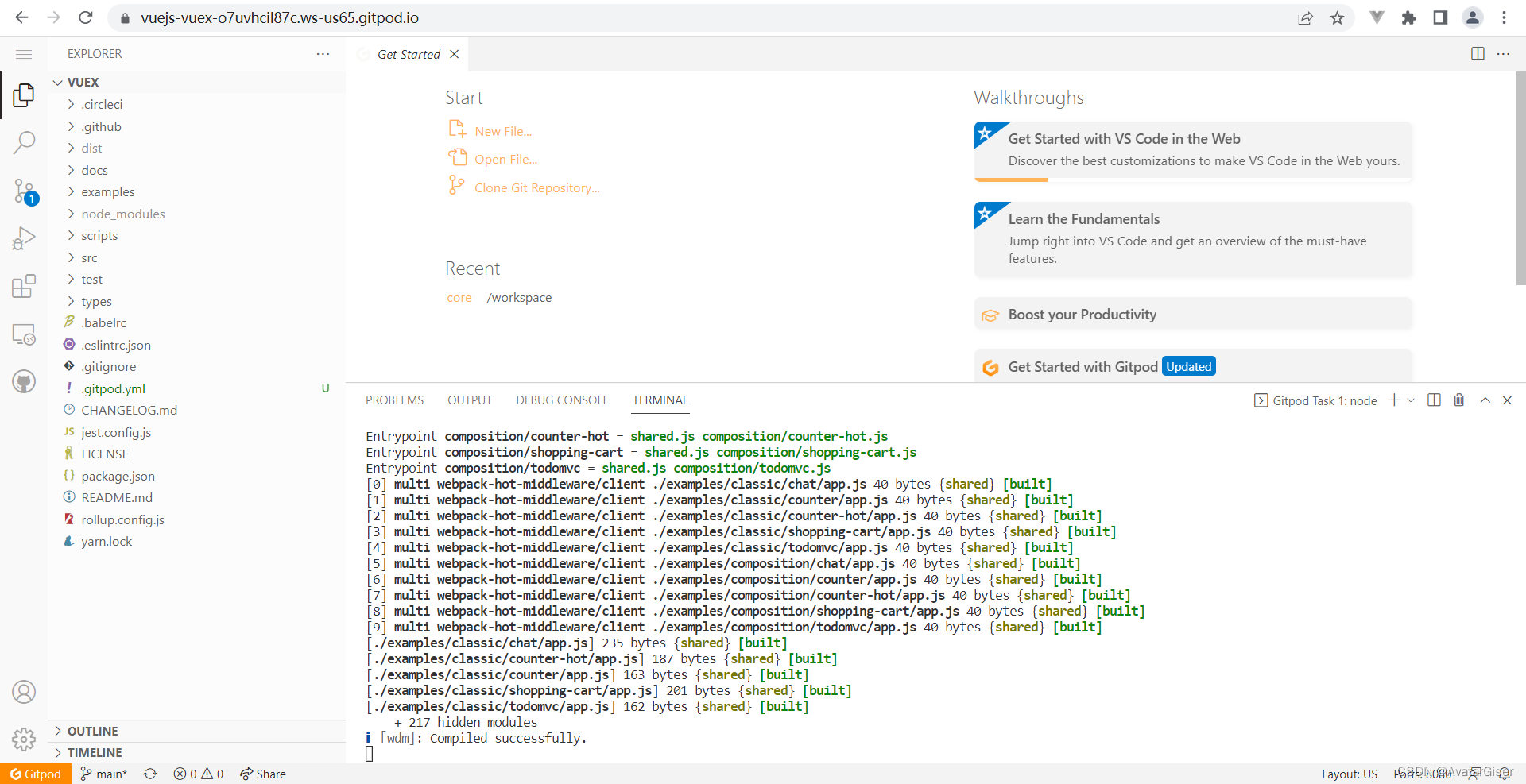Open Boost your Productivity walkthrough
This screenshot has width=1526, height=784.
pyautogui.click(x=1193, y=315)
